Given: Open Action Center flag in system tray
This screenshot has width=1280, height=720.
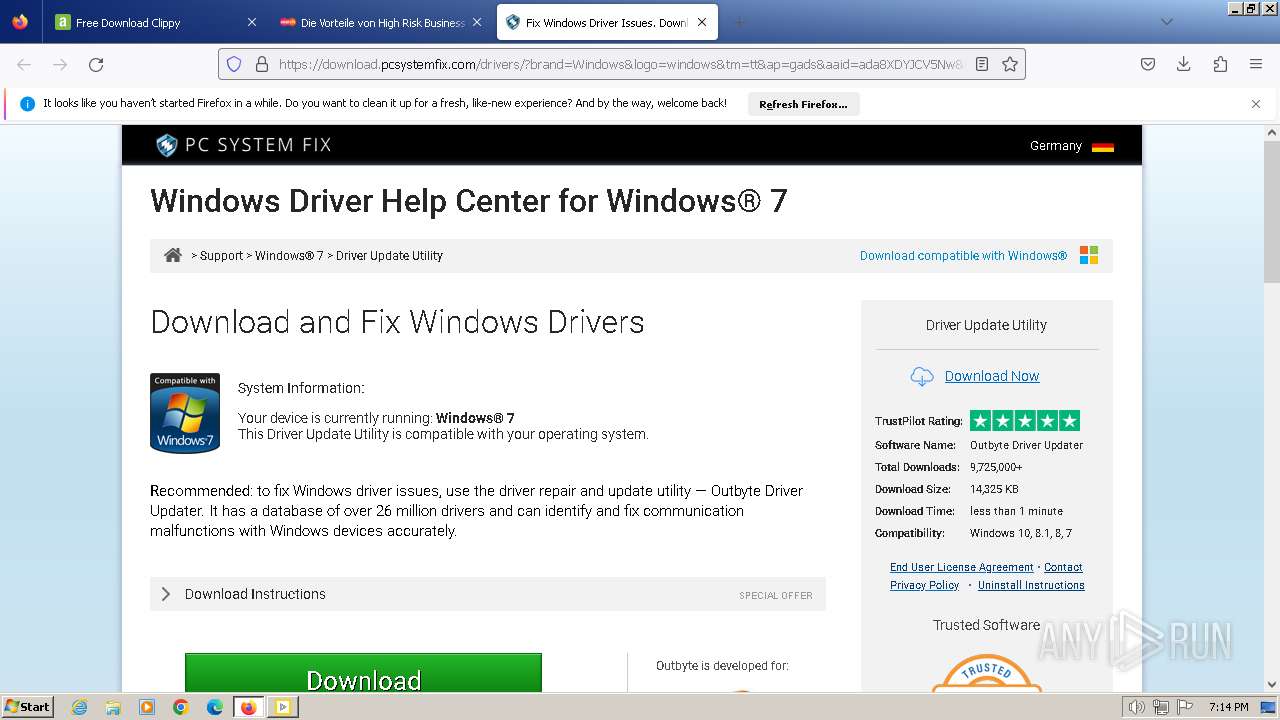Looking at the screenshot, I should [x=1184, y=707].
